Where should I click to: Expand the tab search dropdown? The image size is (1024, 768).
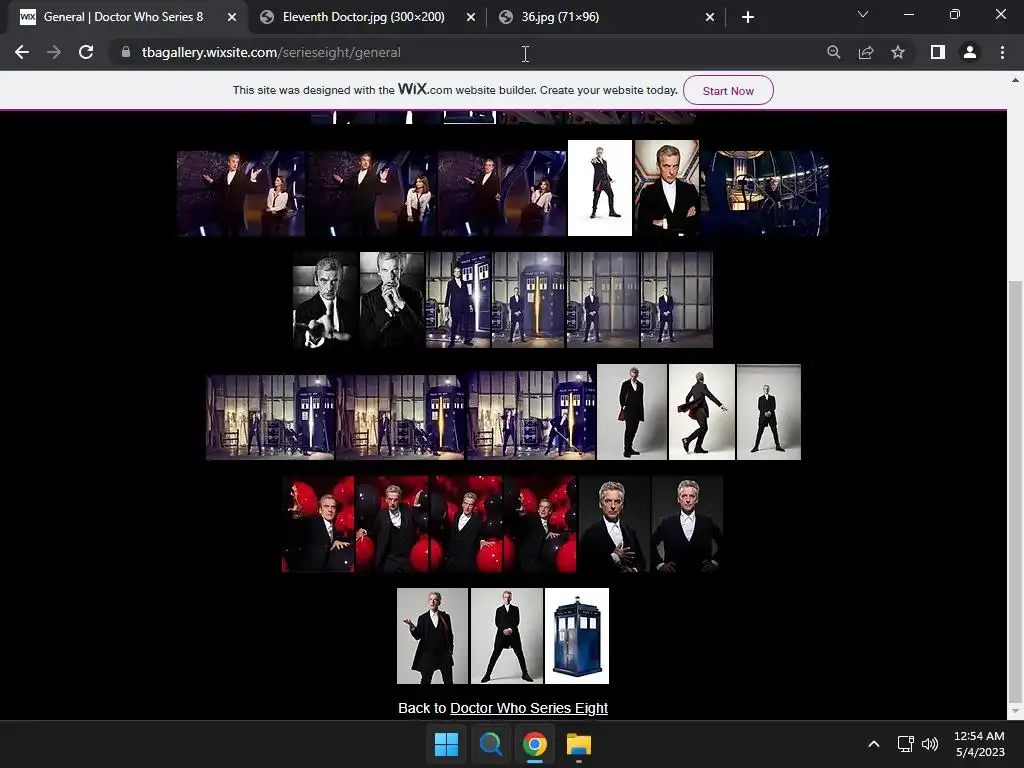863,14
